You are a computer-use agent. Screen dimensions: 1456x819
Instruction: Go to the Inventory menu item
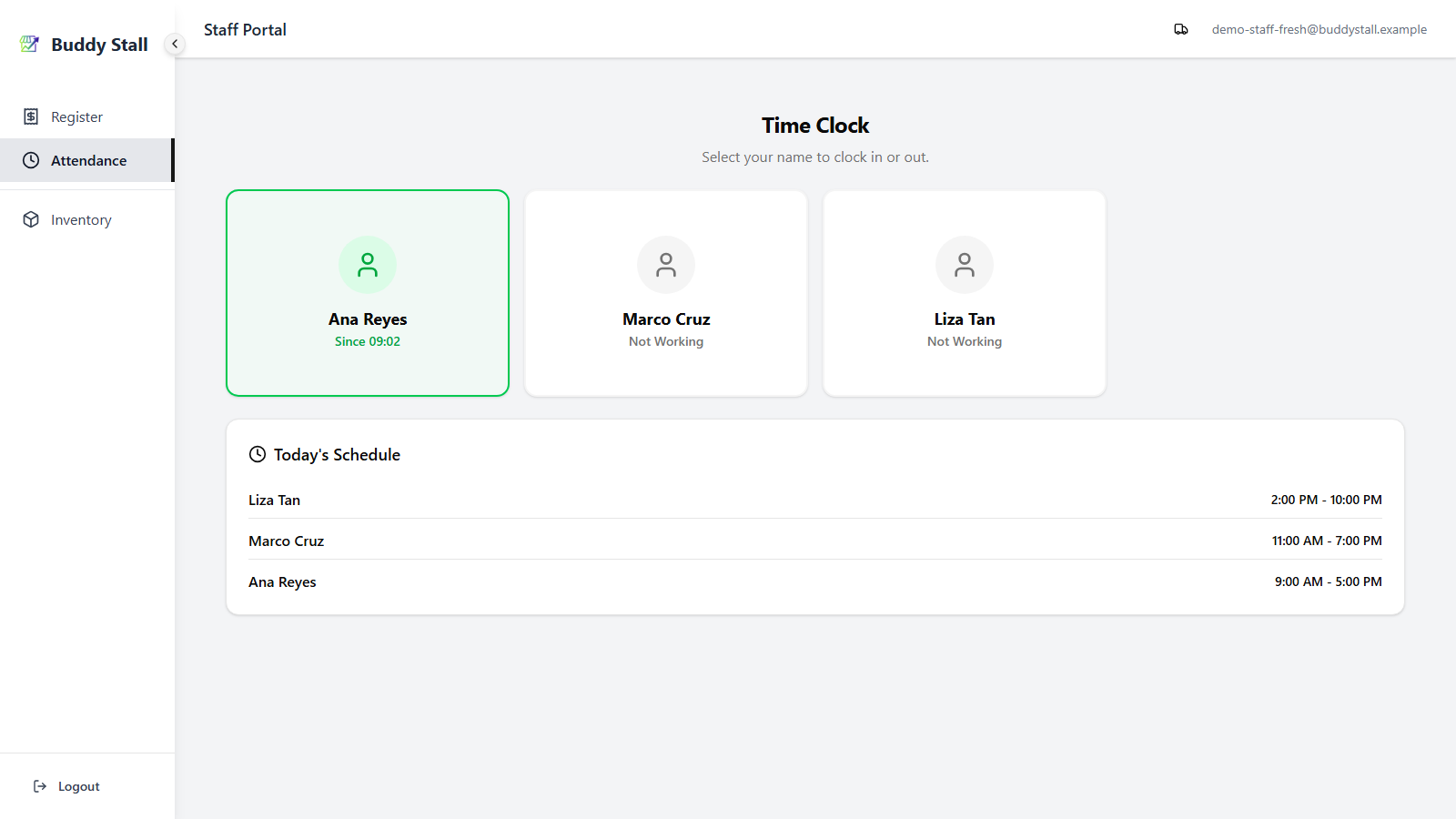click(87, 219)
